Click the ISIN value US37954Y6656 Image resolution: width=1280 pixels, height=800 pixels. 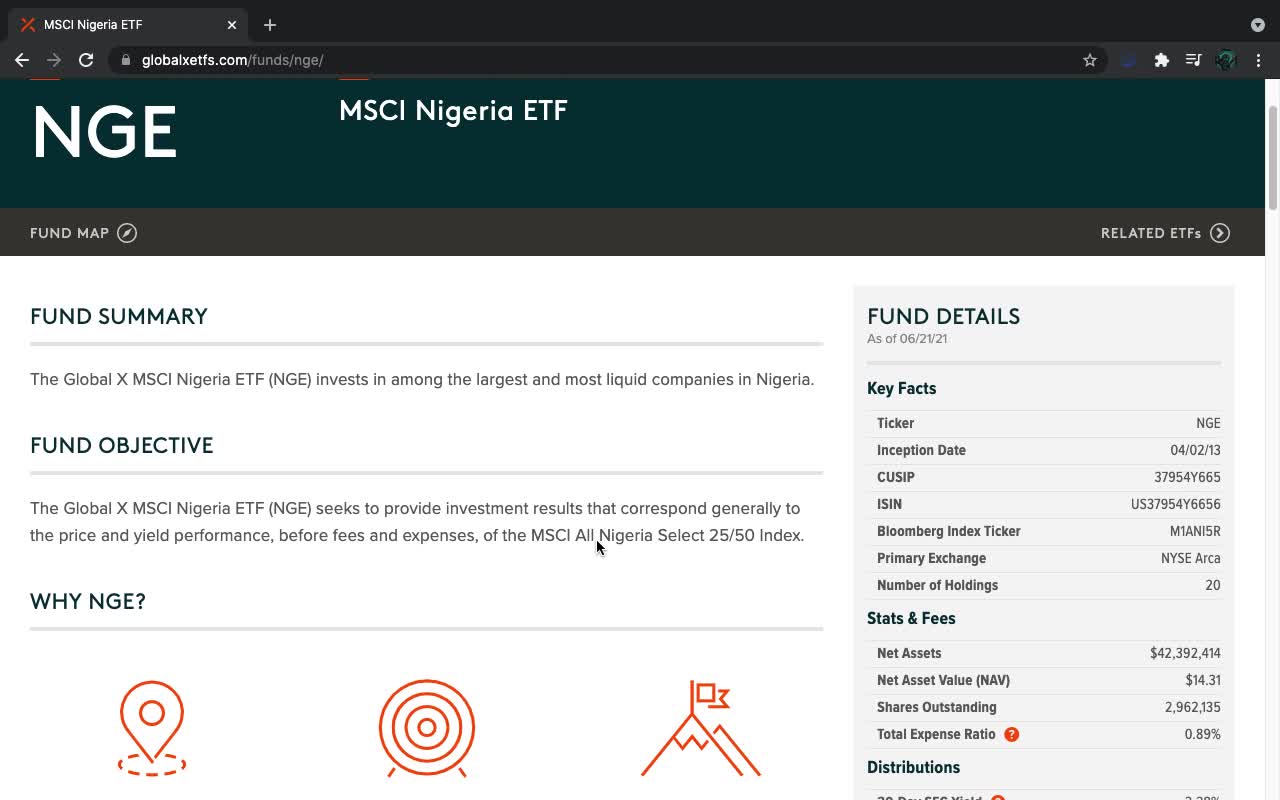[1176, 504]
